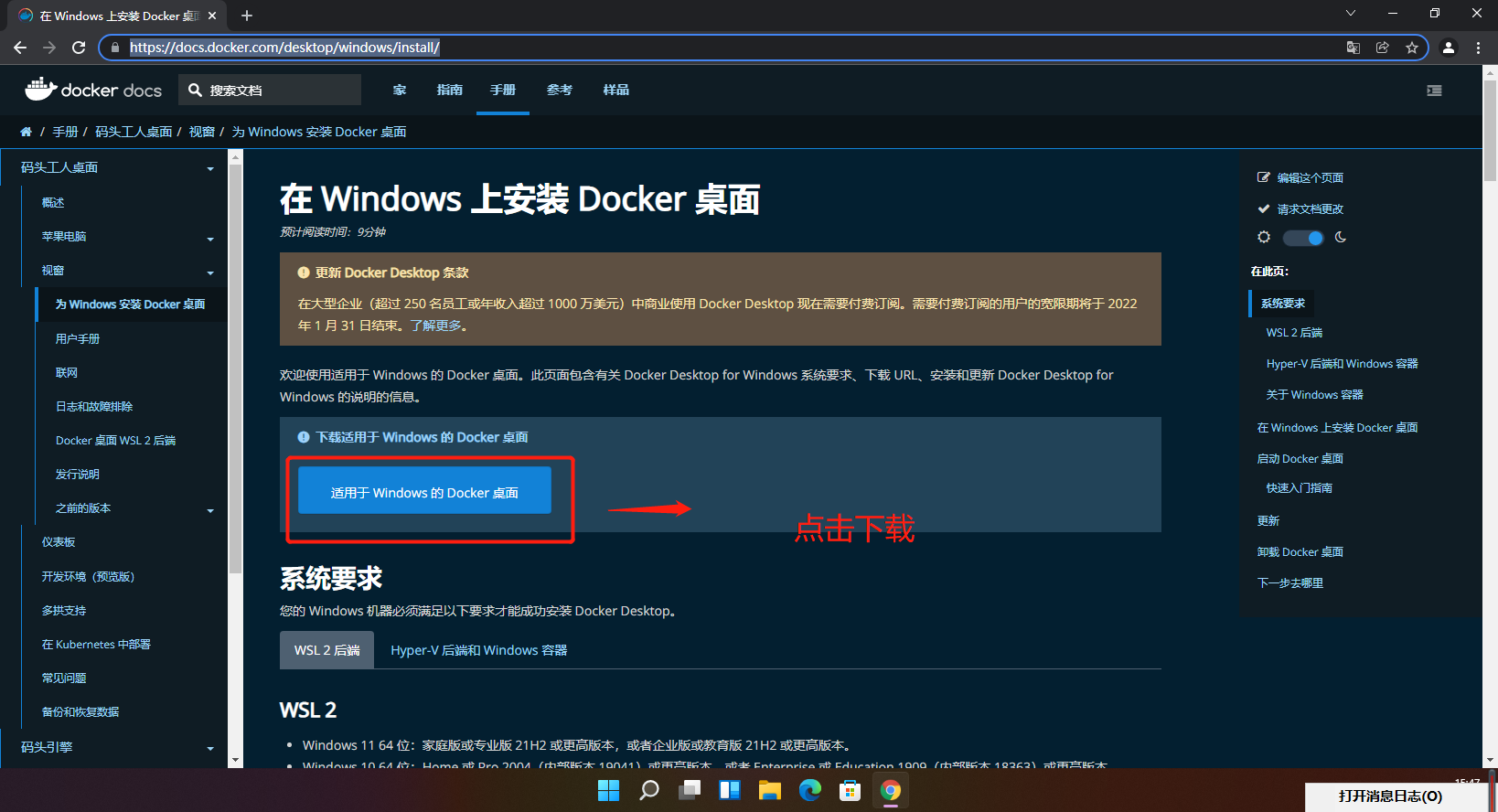Click the browser forward arrow
The height and width of the screenshot is (812, 1498).
pos(49,48)
